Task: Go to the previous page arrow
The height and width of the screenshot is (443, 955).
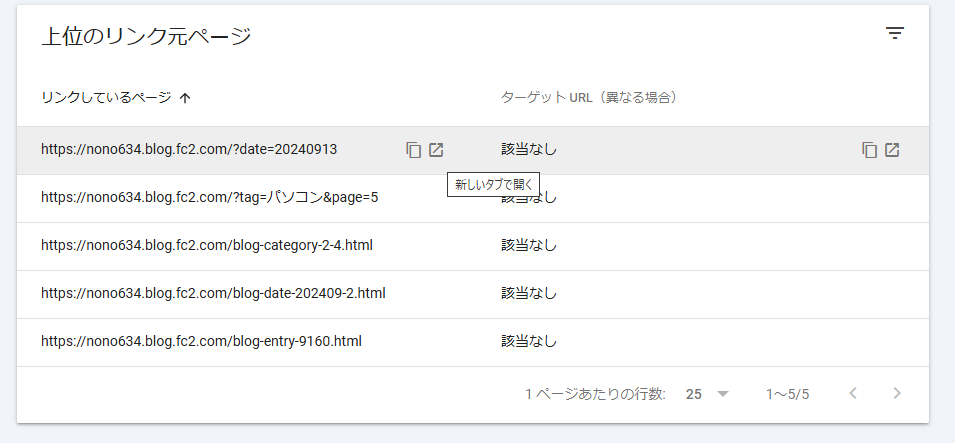Action: point(853,394)
